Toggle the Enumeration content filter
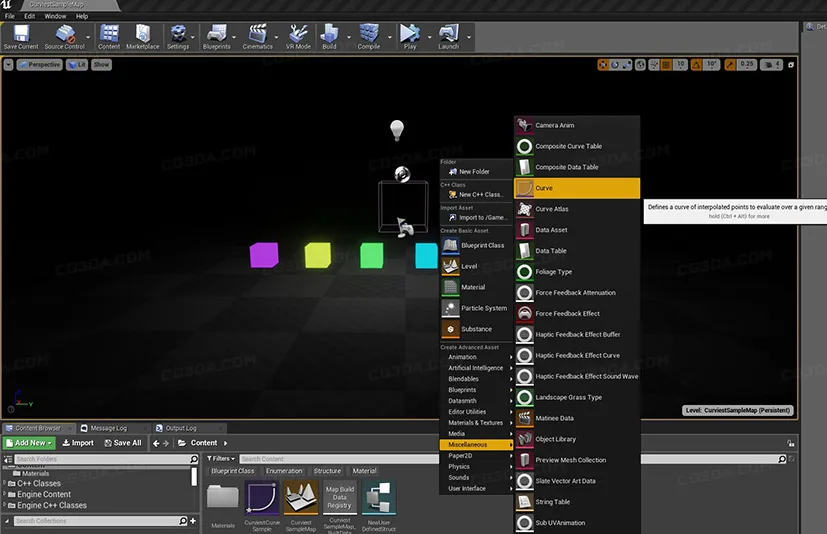The image size is (827, 534). [x=284, y=471]
